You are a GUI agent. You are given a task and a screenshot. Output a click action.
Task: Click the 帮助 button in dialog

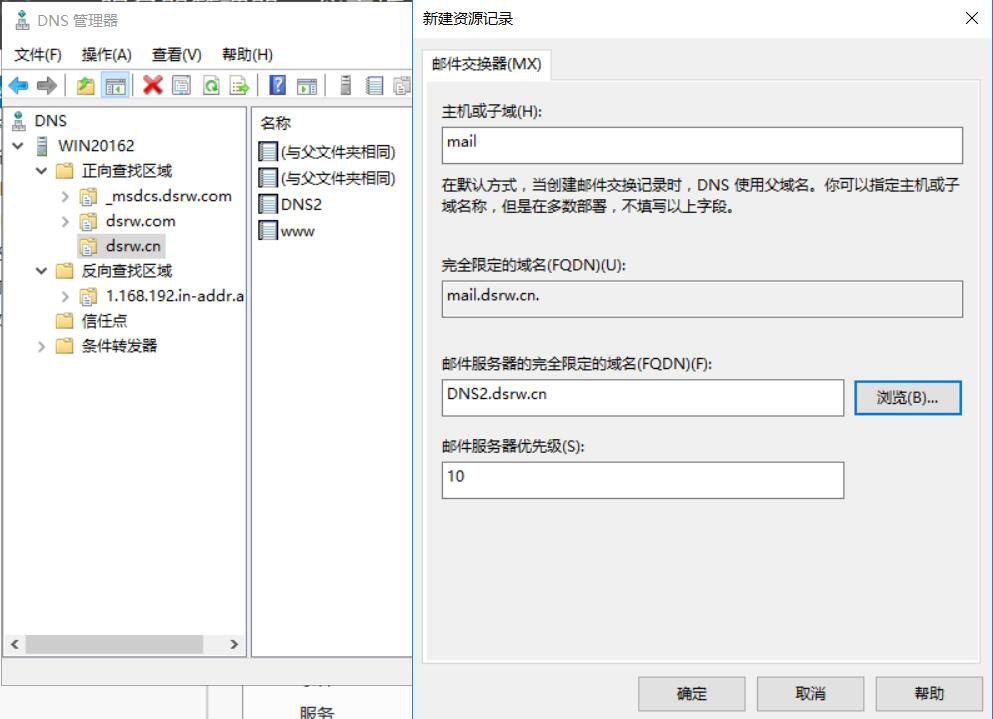[x=929, y=694]
